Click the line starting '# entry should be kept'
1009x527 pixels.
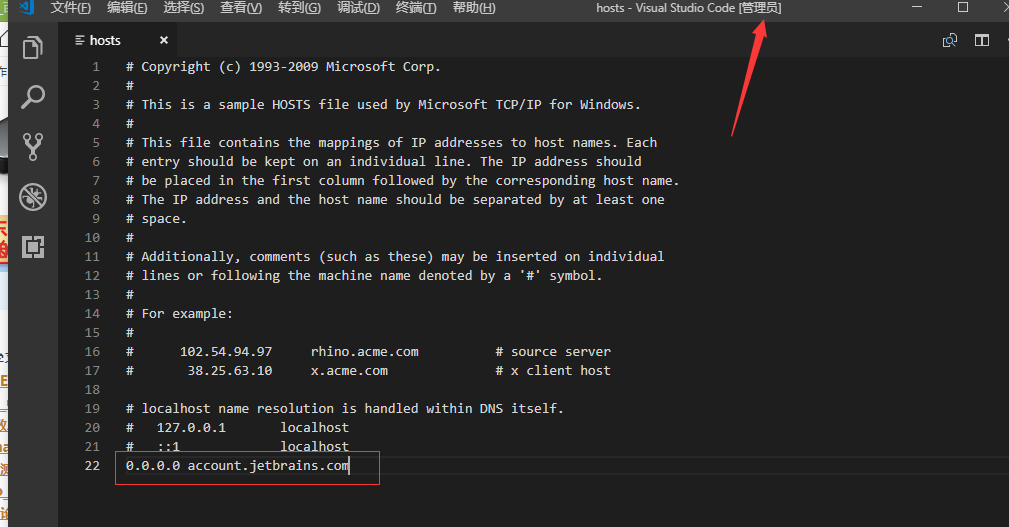point(384,162)
